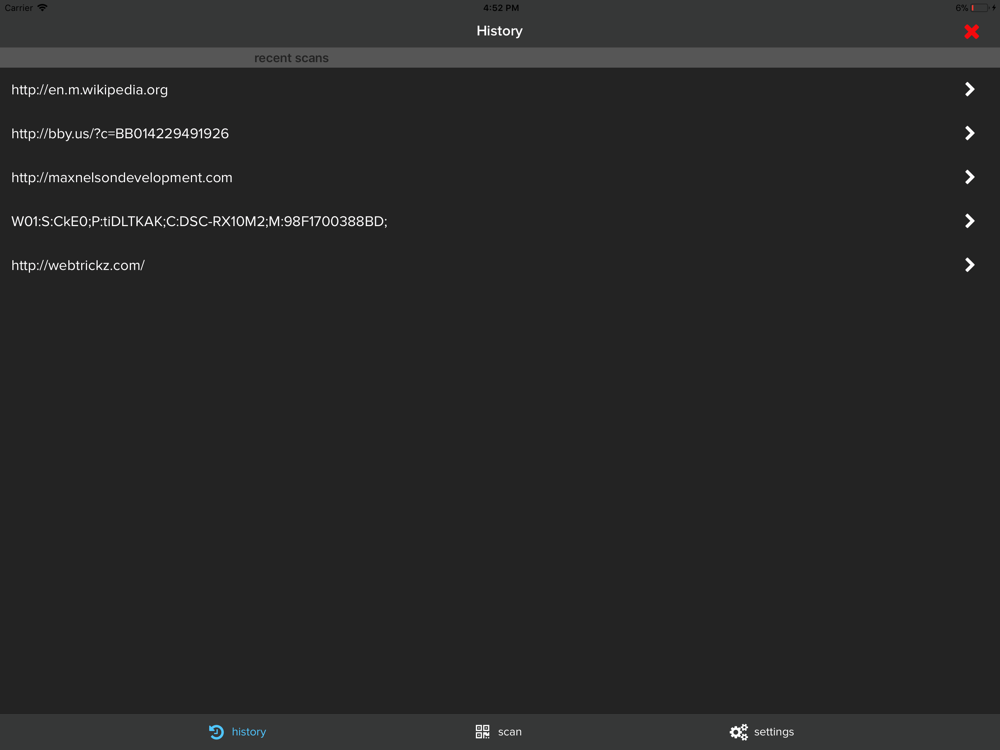Select http://en.m.wikipedia.org scan text
Viewport: 1000px width, 750px height.
(x=89, y=90)
